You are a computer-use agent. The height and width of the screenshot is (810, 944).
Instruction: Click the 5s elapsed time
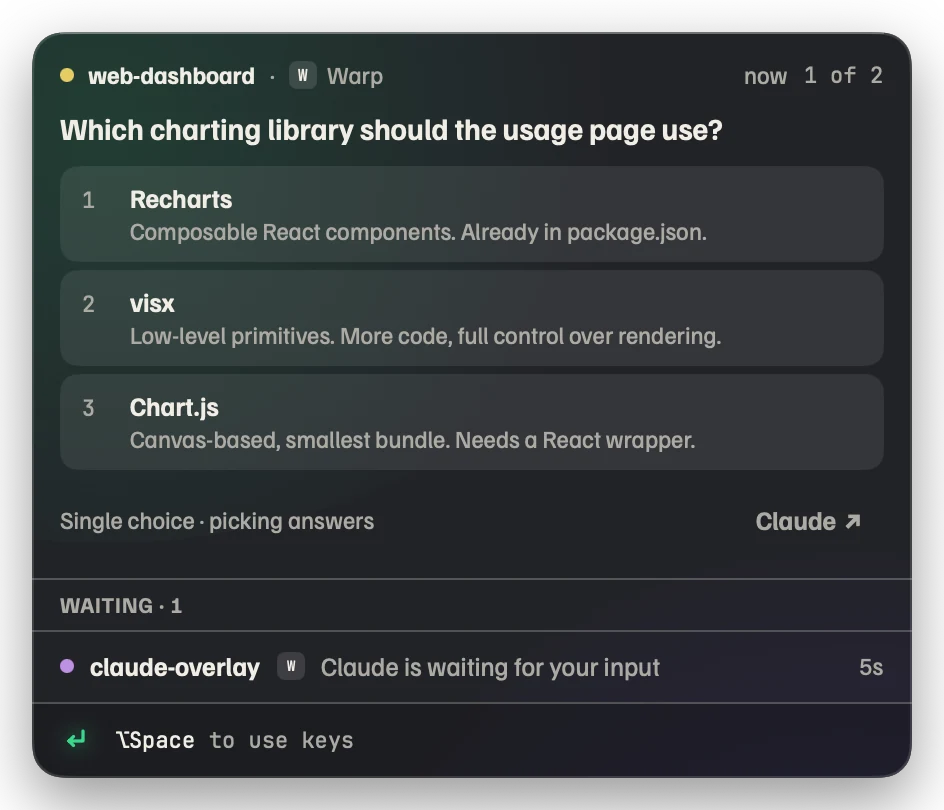coord(871,667)
